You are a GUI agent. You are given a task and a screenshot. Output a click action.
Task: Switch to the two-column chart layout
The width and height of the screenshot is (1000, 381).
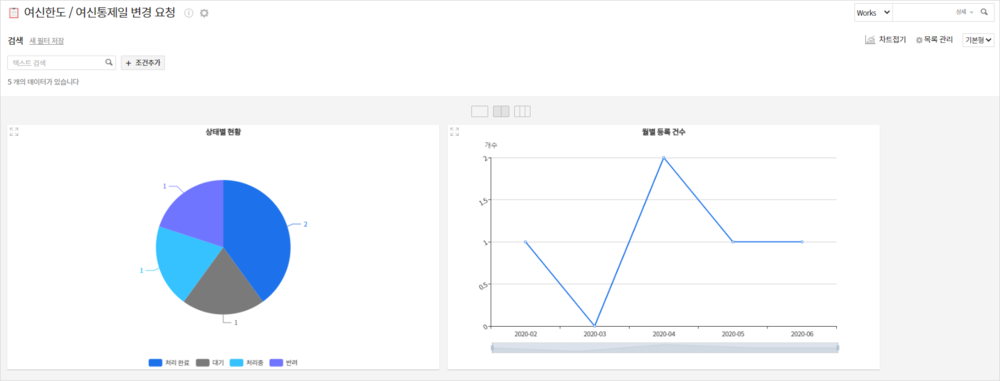point(501,112)
